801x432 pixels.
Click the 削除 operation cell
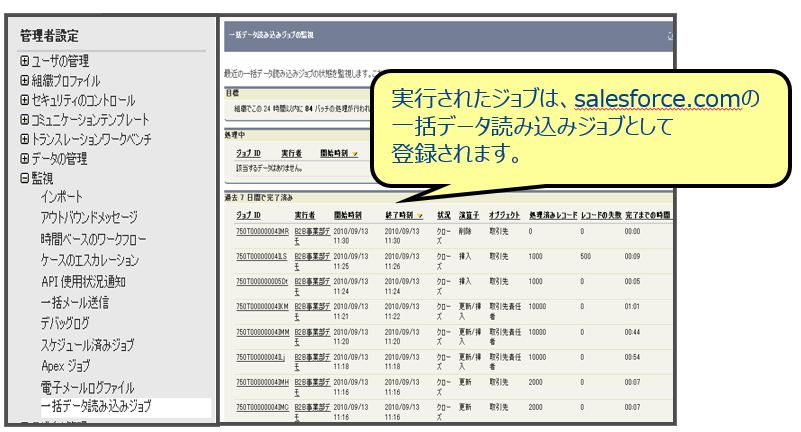[x=465, y=231]
